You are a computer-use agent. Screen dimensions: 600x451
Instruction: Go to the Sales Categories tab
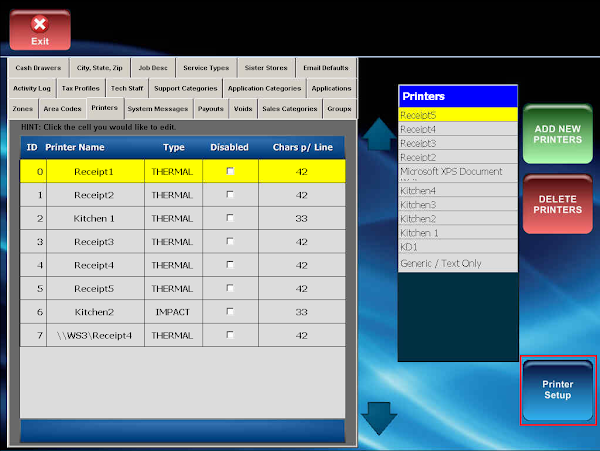(289, 108)
